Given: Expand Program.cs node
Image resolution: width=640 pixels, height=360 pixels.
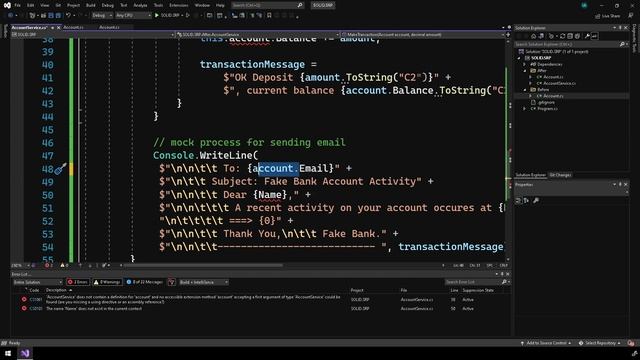Looking at the screenshot, I should (524, 109).
